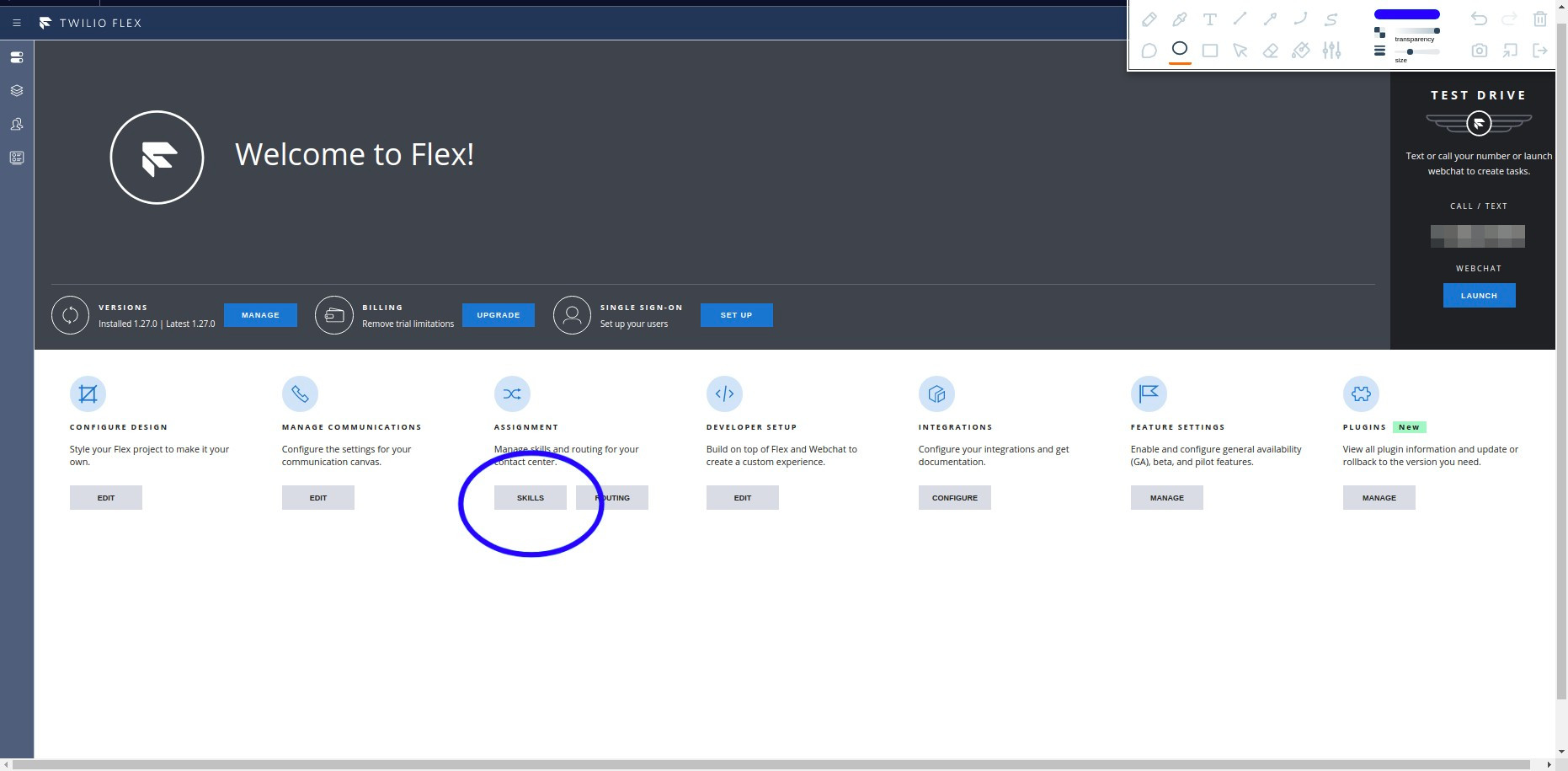
Task: Open the Routing assignment page
Action: (612, 498)
